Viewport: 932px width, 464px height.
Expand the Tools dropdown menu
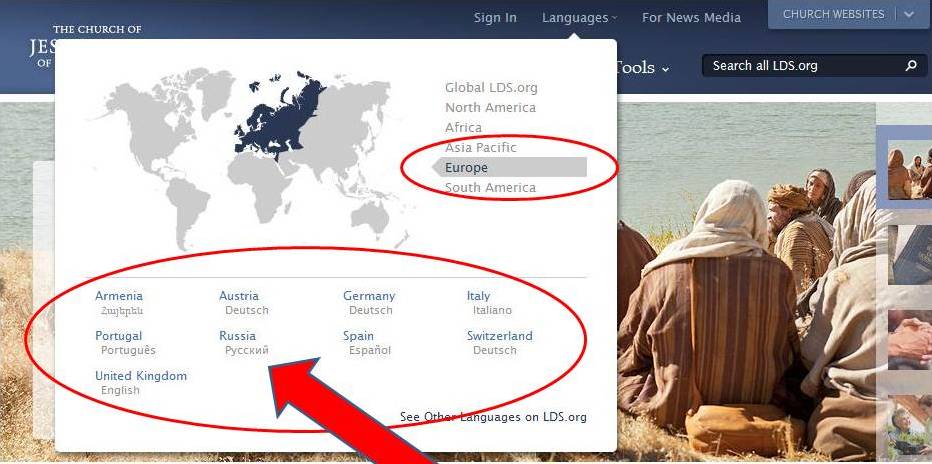pyautogui.click(x=640, y=67)
